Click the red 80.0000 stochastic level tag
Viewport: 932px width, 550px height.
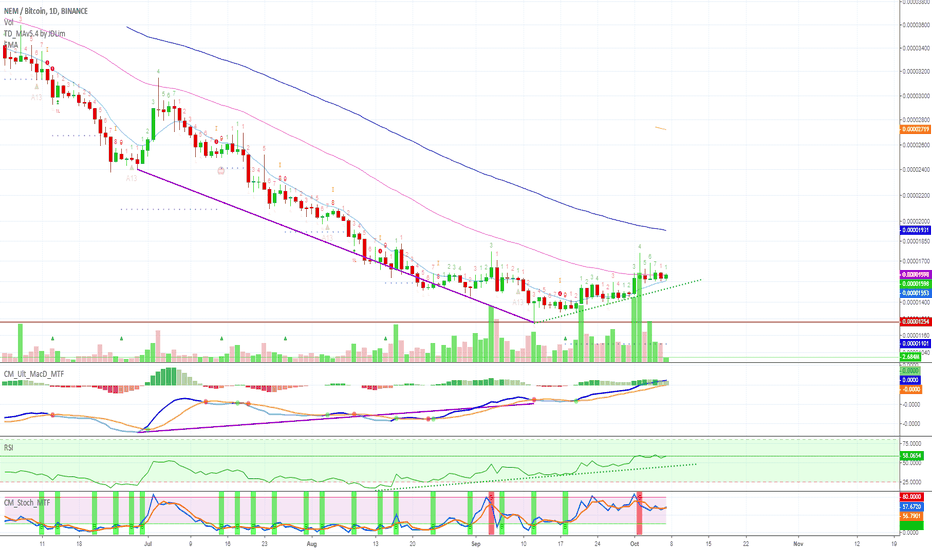pos(911,497)
